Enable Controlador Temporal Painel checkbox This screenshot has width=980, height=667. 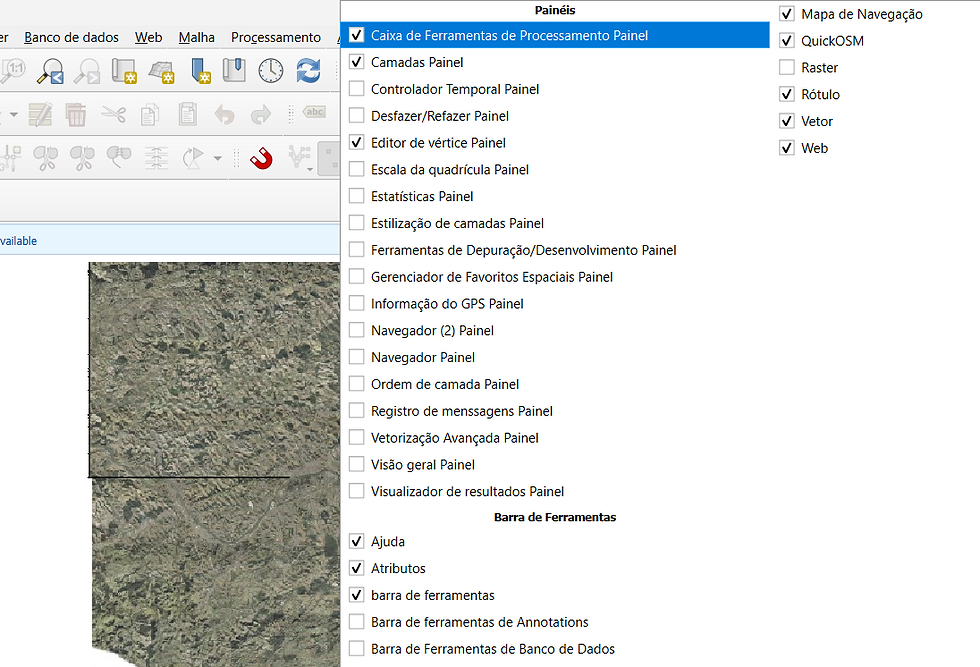pos(356,89)
